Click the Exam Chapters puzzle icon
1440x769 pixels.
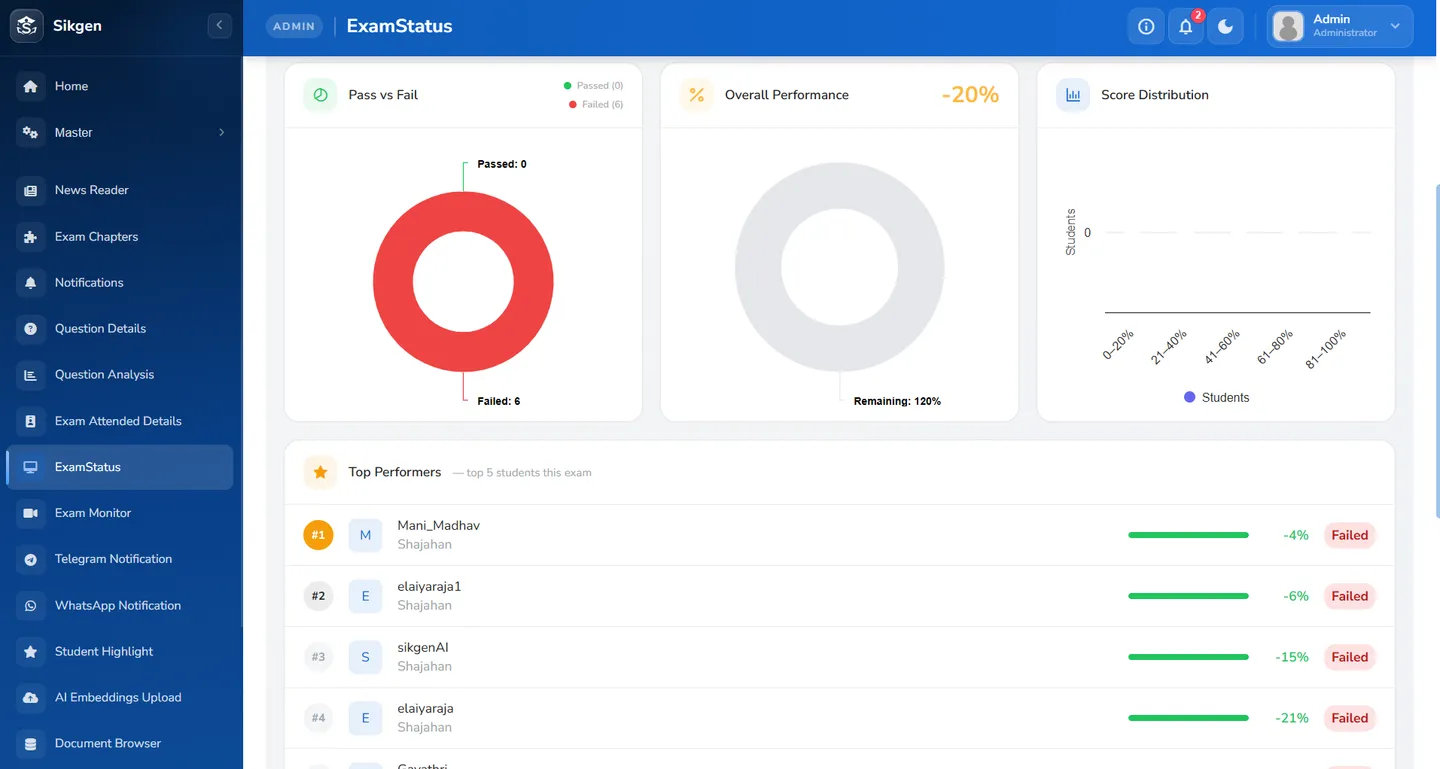30,237
